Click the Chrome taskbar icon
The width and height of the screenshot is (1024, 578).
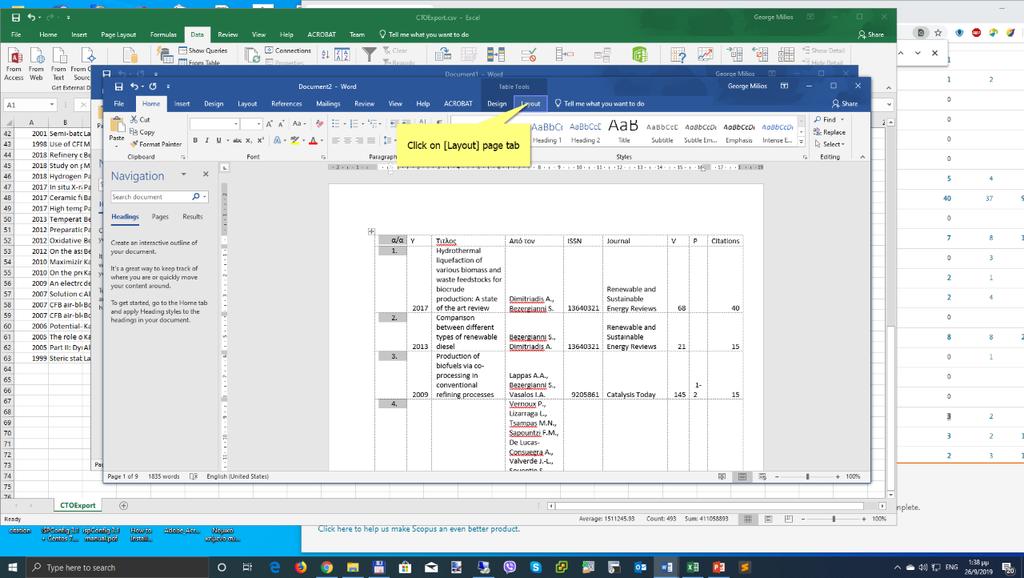point(327,567)
